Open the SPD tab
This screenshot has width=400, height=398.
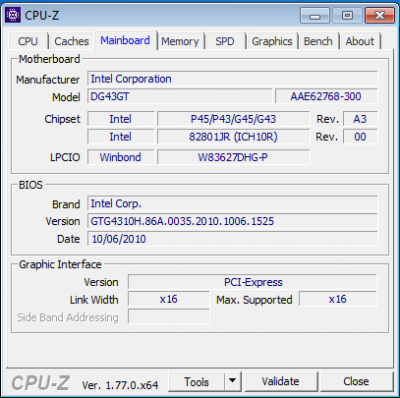coord(225,41)
